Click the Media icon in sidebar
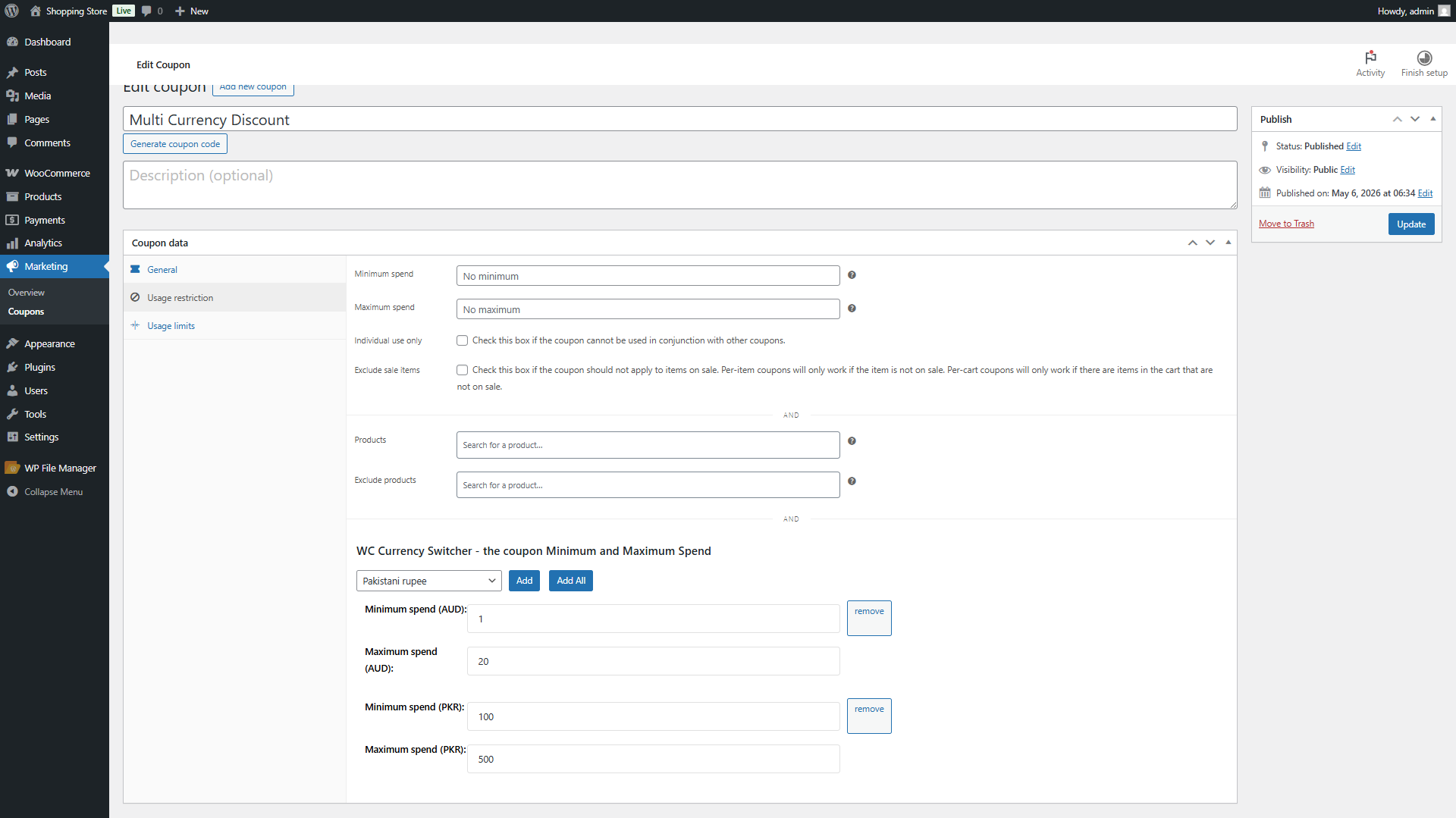Viewport: 1456px width, 818px height. pos(12,96)
